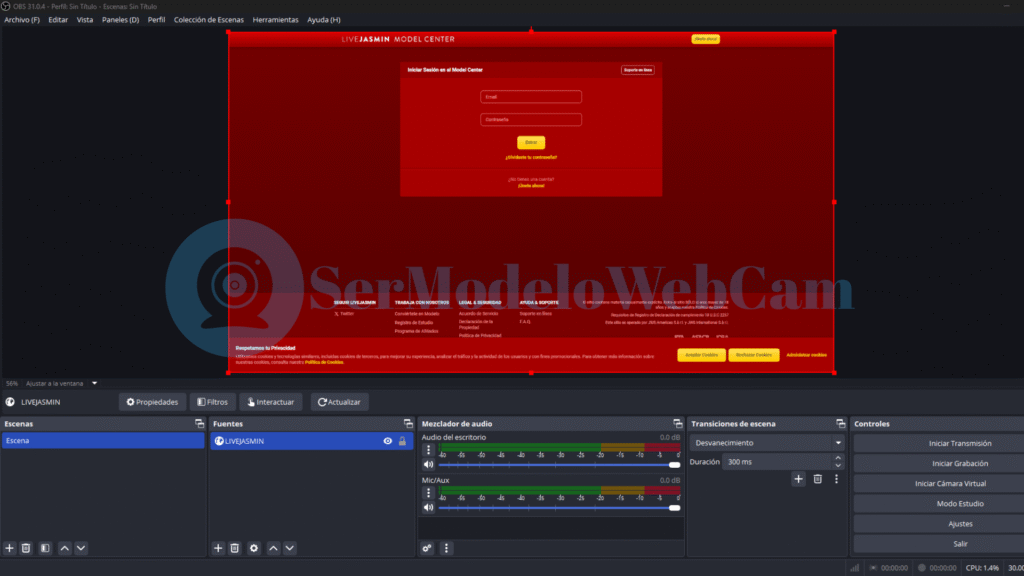This screenshot has width=1024, height=576.
Task: Mute Mic/Aux speaker
Action: pos(428,507)
